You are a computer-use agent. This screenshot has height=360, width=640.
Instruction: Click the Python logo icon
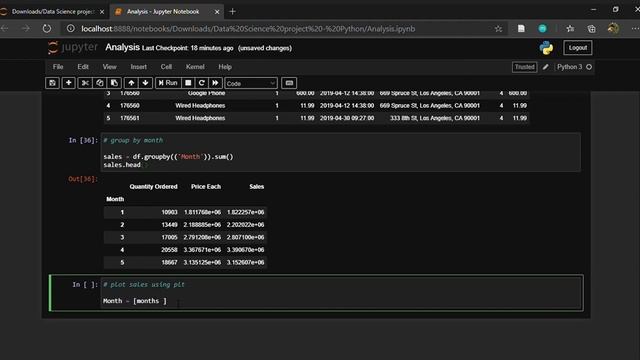click(x=546, y=48)
